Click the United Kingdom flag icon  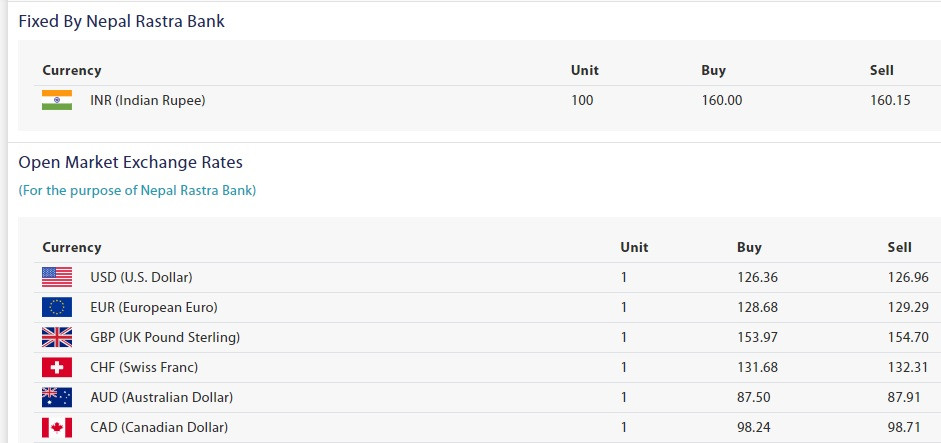point(57,337)
